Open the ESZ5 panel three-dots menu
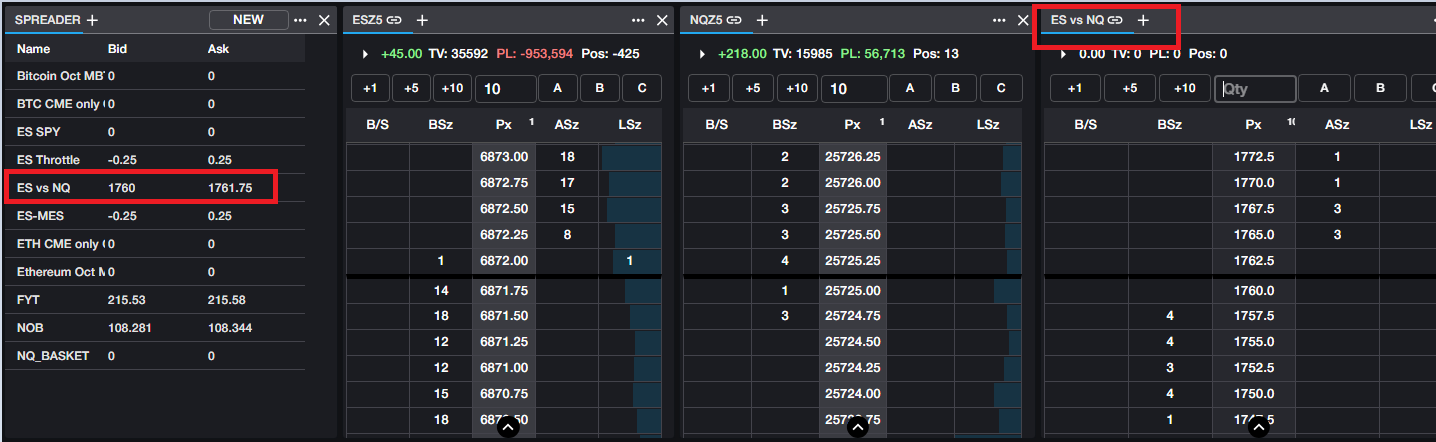 (x=638, y=20)
